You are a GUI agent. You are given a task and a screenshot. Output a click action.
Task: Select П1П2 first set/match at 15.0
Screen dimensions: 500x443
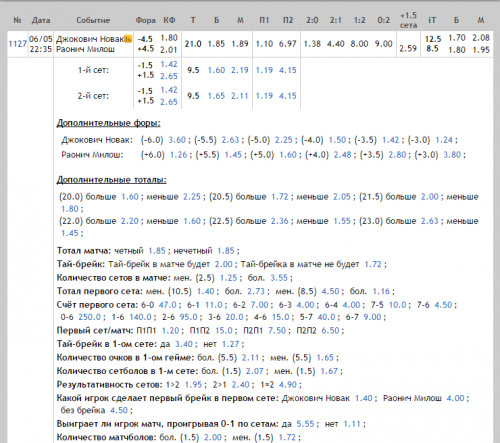pyautogui.click(x=224, y=331)
